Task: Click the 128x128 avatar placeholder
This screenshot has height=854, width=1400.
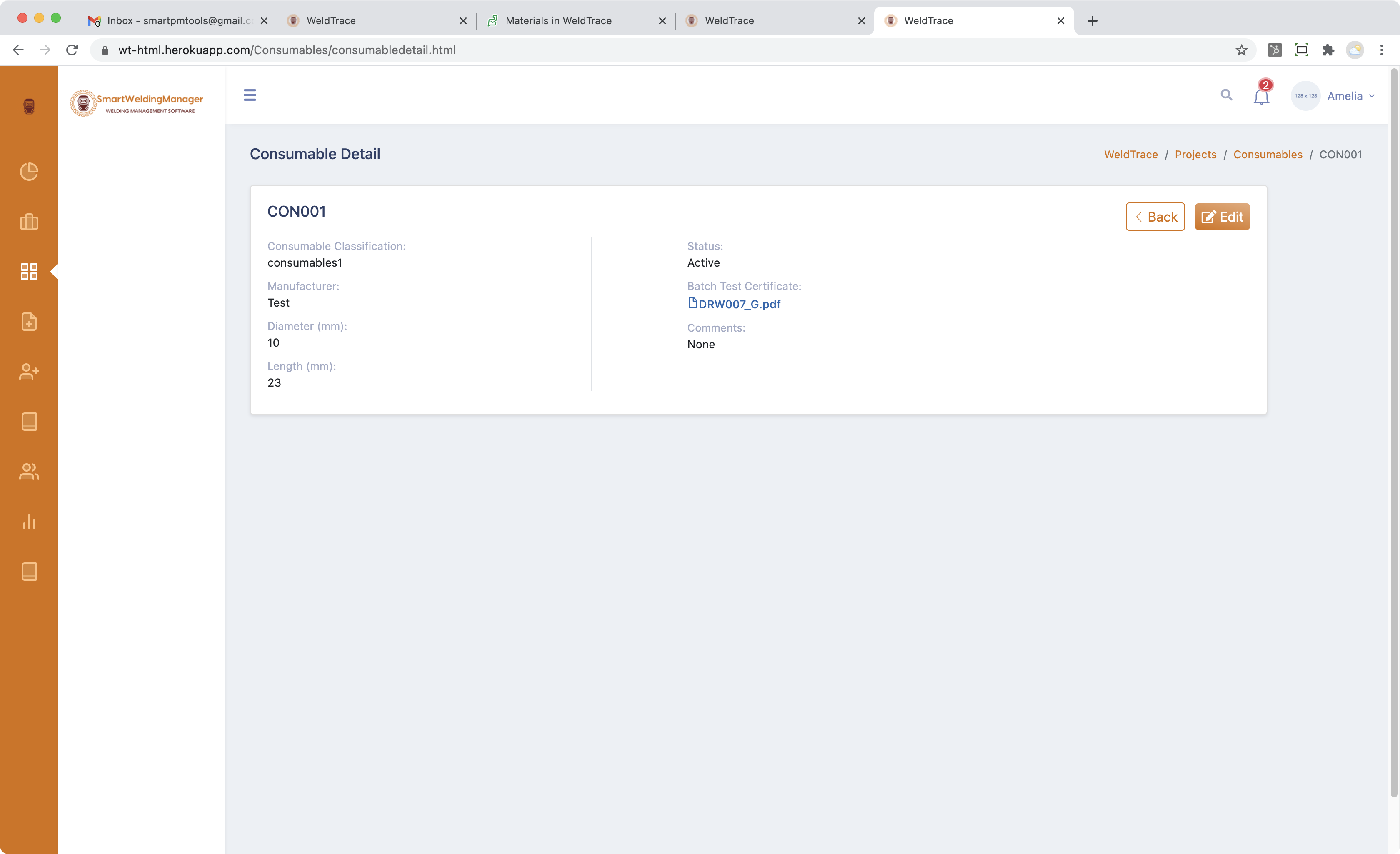Action: (1305, 95)
